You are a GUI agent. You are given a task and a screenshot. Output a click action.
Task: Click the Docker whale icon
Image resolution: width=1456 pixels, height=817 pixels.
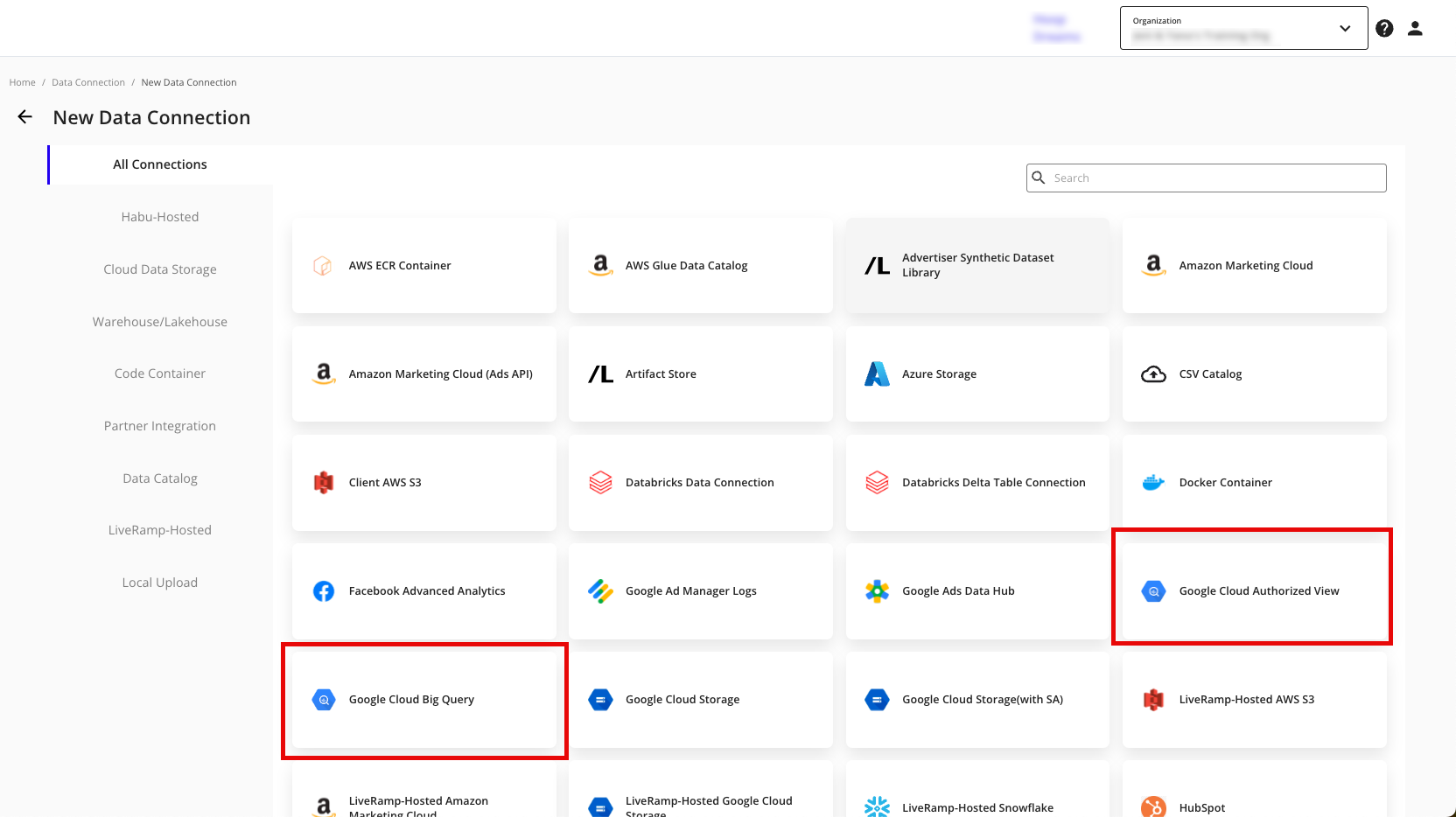[x=1153, y=483]
